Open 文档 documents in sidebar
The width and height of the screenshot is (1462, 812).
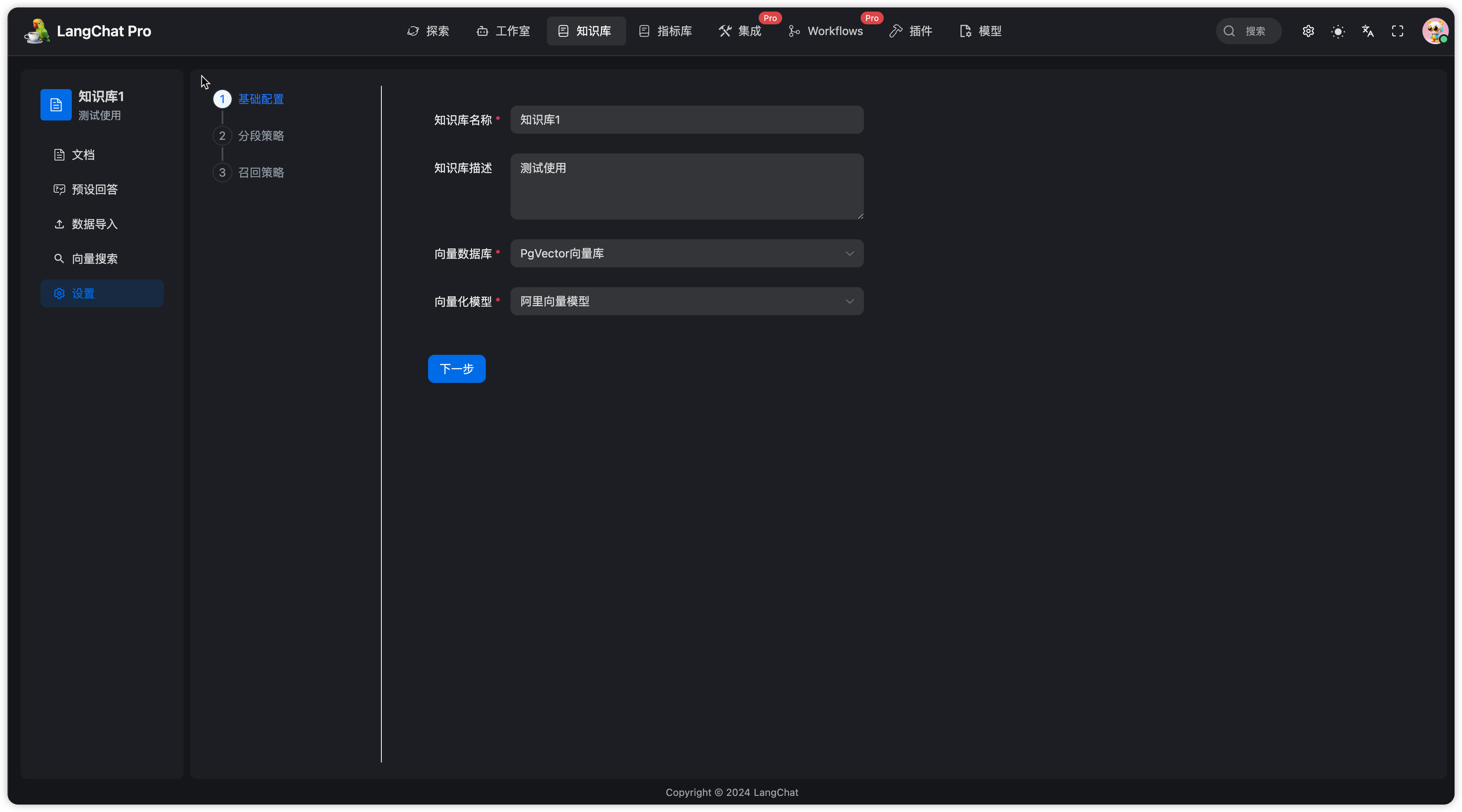tap(102, 155)
